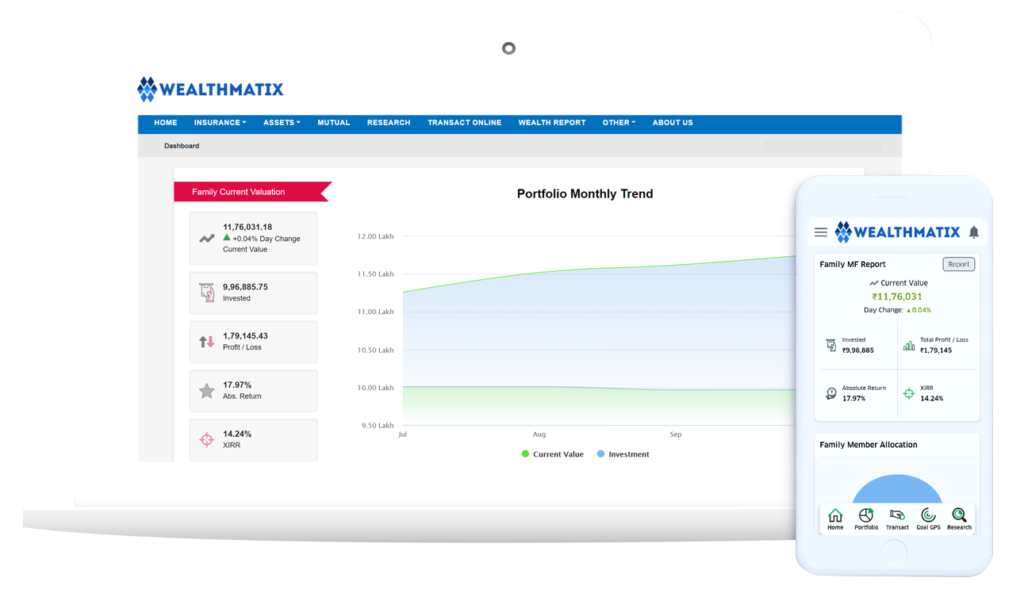1024x597 pixels.
Task: Click the trend line icon beside Current Value
Action: click(207, 238)
